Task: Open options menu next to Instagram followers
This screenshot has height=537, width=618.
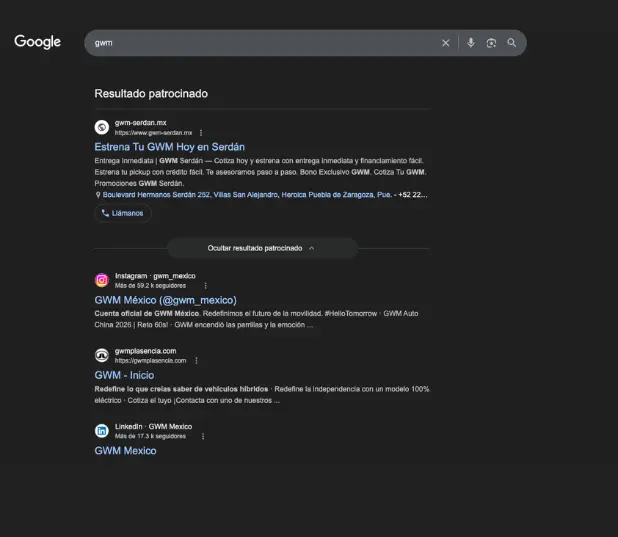Action: tap(205, 285)
